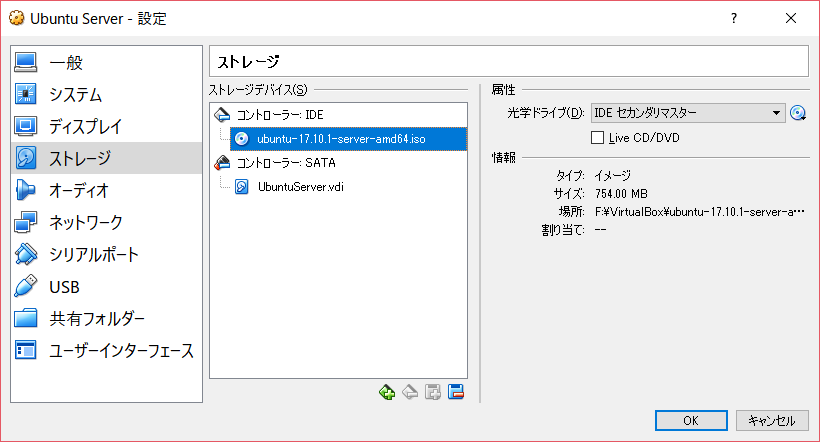
Task: Click the add storage attachment icon
Action: (433, 392)
